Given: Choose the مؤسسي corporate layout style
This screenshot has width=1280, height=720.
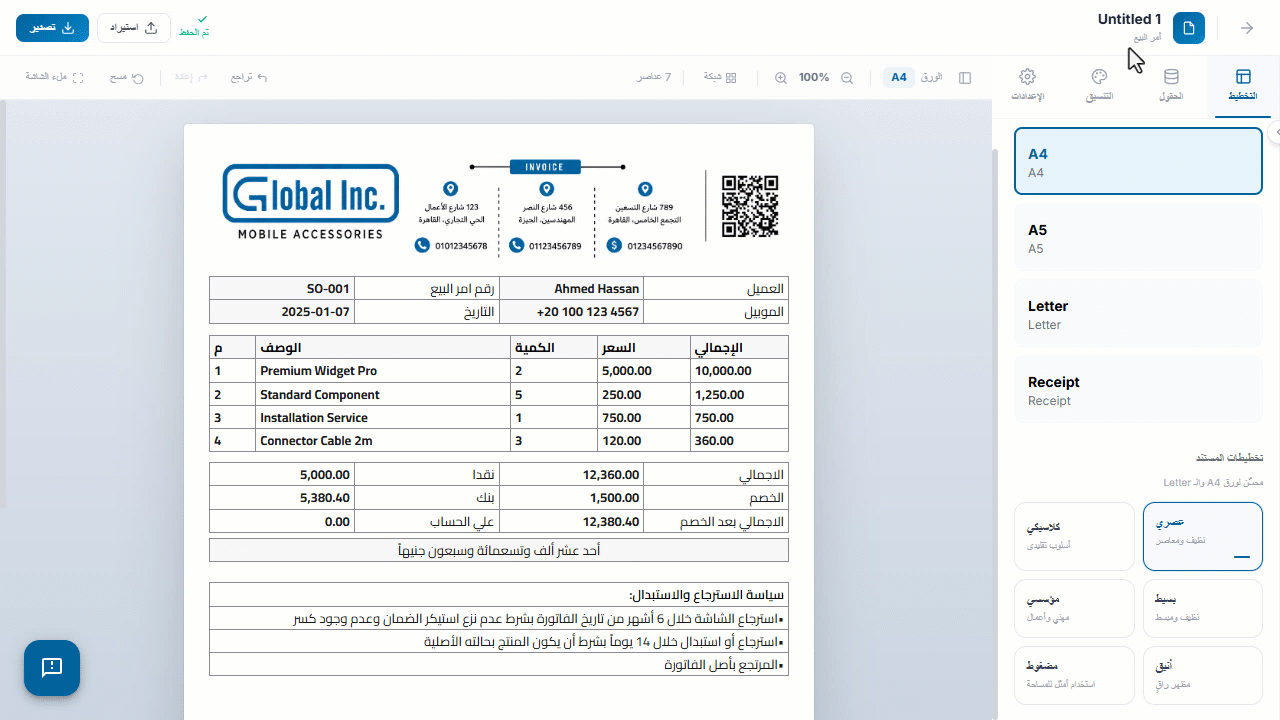Looking at the screenshot, I should [x=1074, y=608].
